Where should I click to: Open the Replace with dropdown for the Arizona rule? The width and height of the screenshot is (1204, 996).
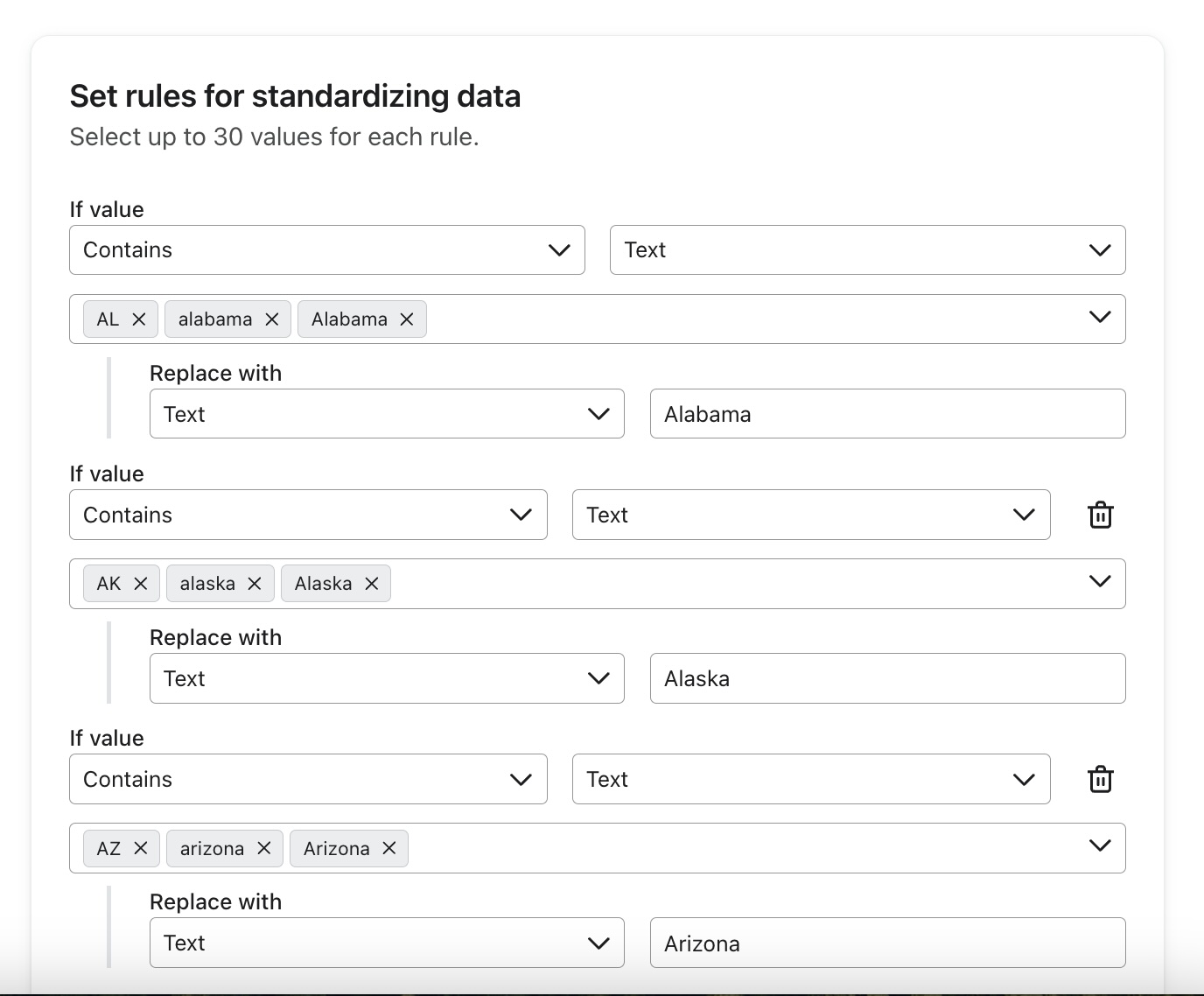pyautogui.click(x=387, y=943)
